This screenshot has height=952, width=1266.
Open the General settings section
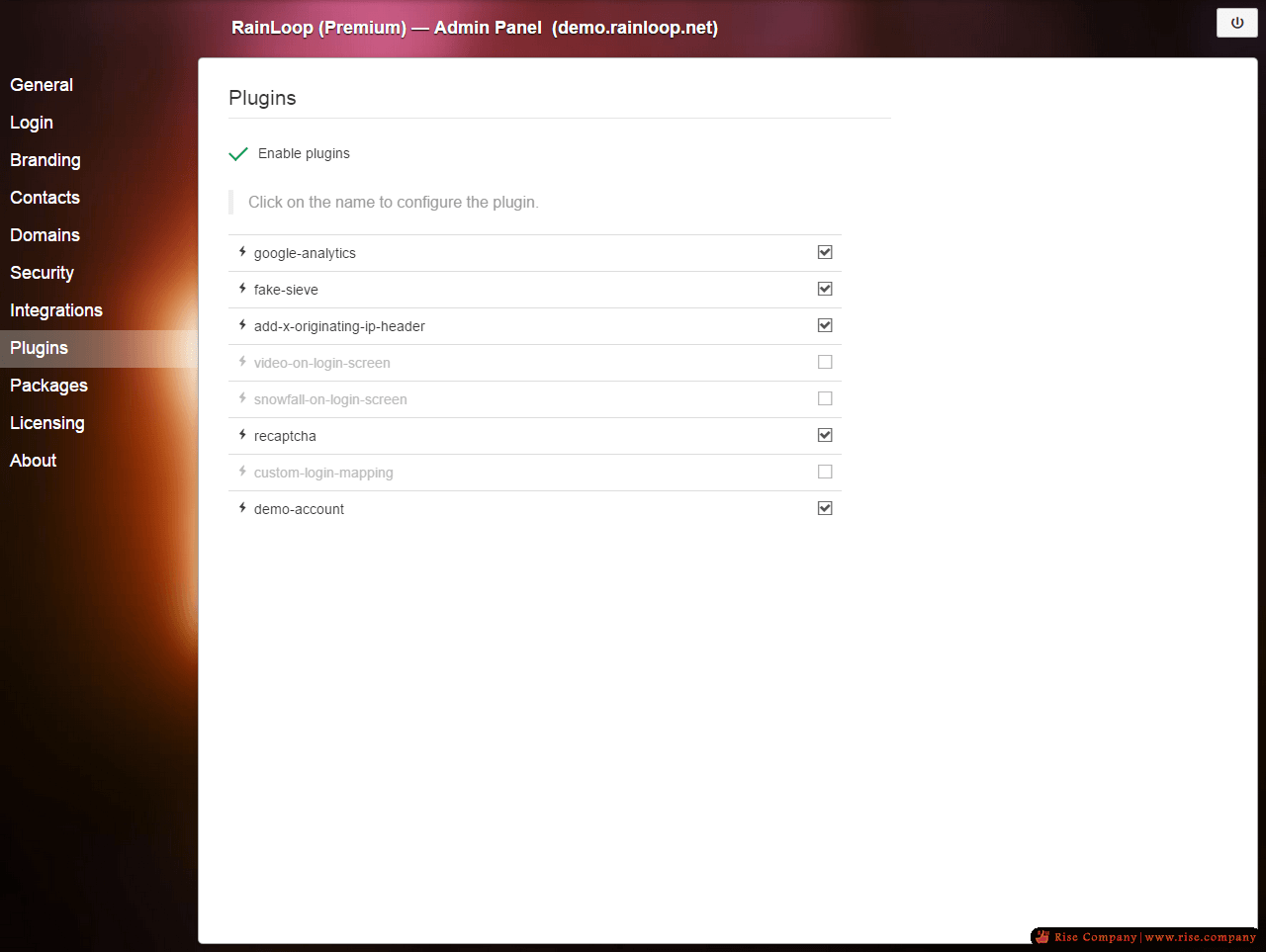tap(99, 85)
